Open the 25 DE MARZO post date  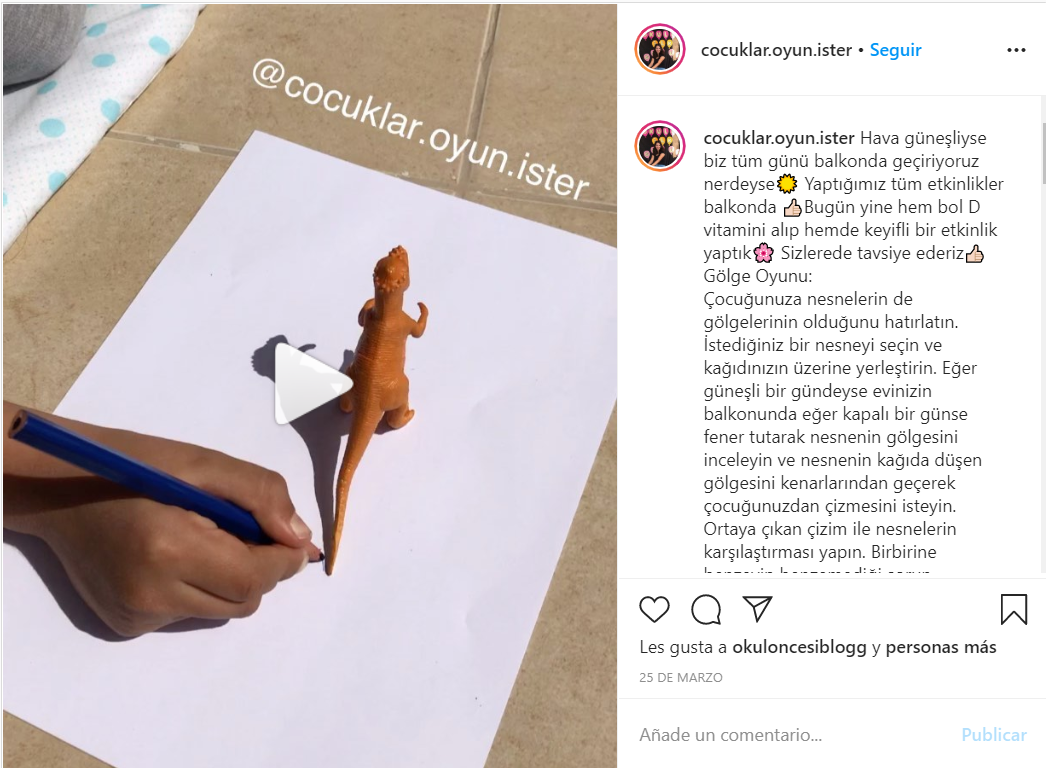(x=680, y=677)
